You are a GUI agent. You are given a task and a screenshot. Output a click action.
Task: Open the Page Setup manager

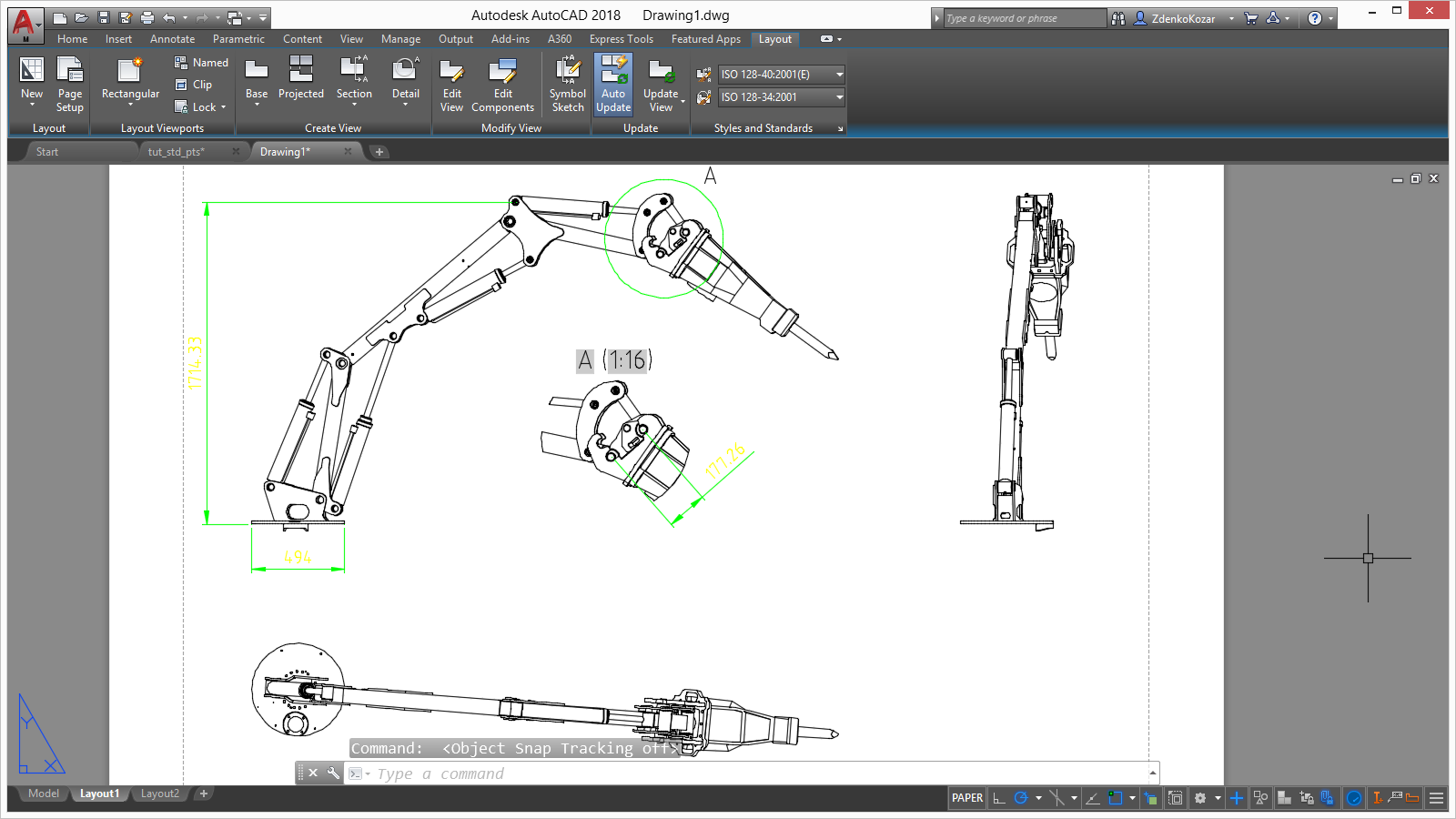[x=70, y=86]
